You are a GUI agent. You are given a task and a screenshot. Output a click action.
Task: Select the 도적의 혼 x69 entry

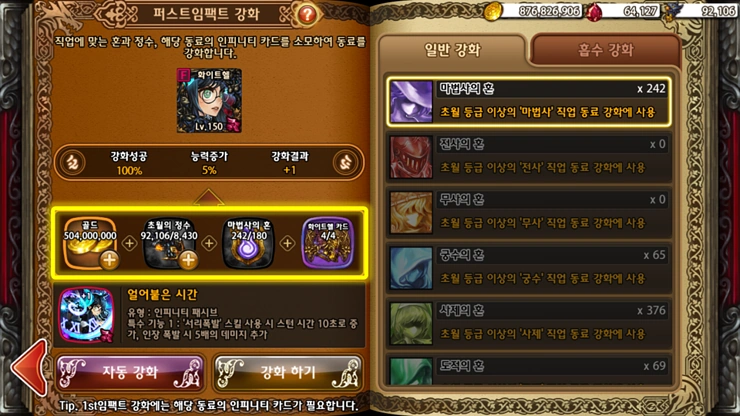[529, 370]
